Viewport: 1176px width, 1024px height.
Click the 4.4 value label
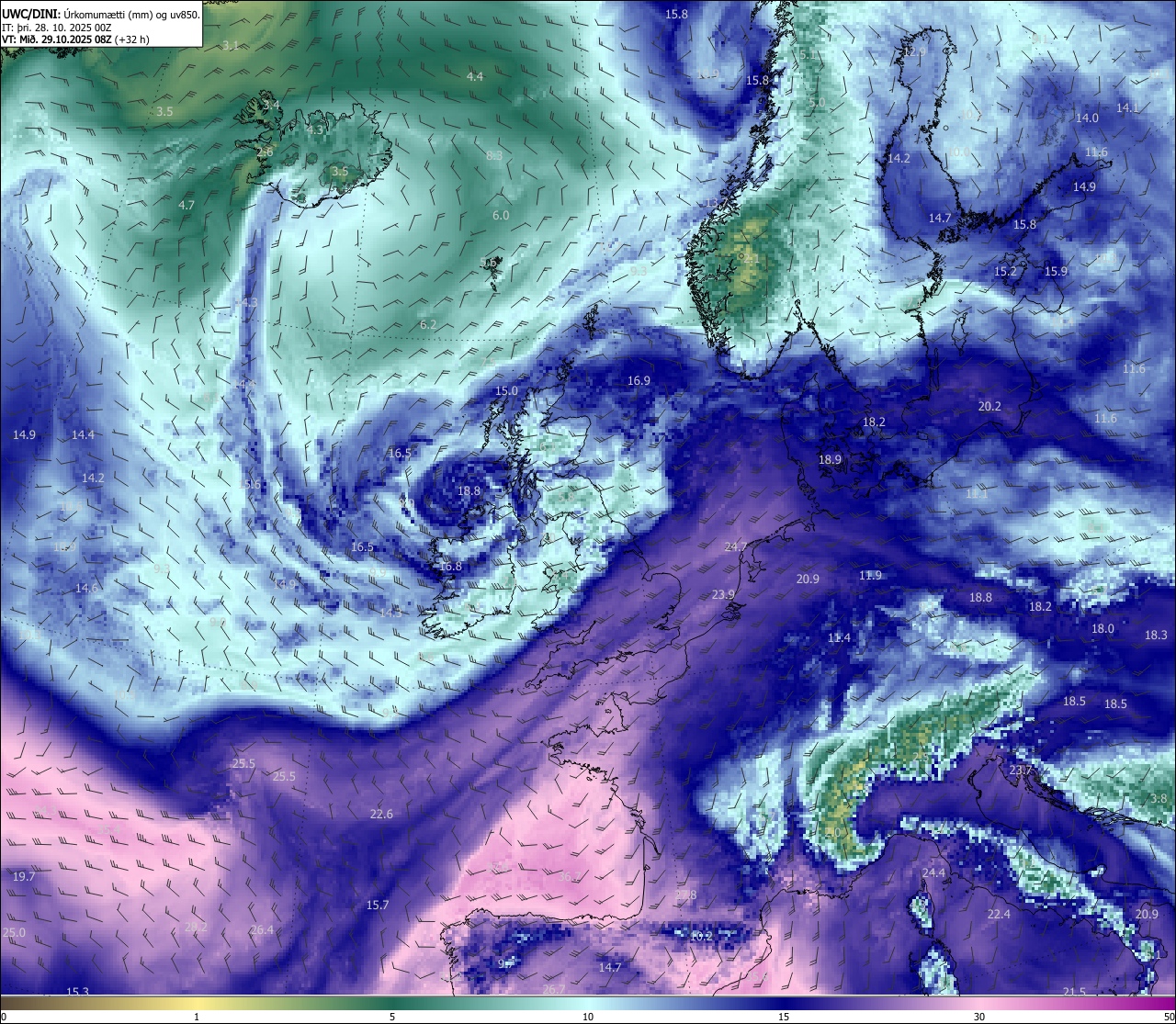[475, 76]
